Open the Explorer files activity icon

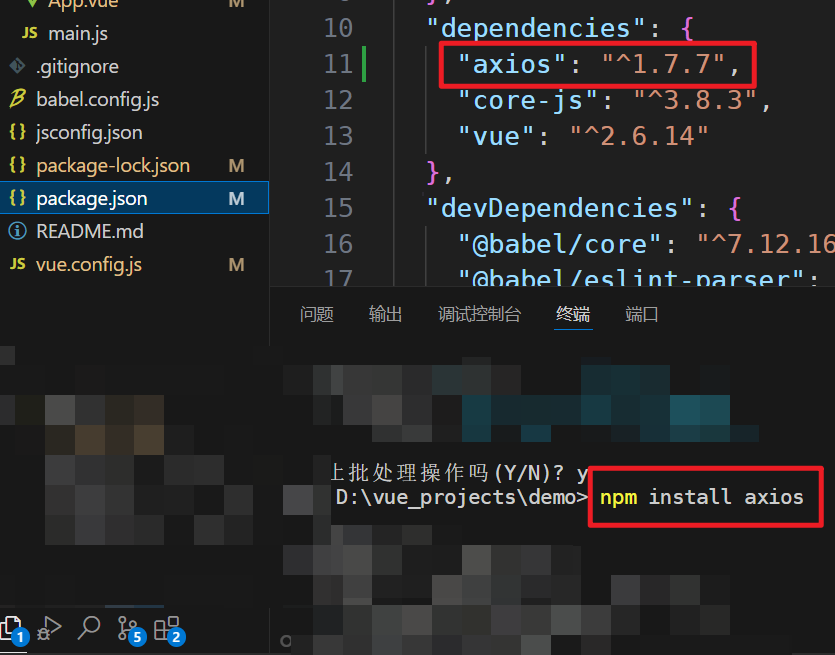tap(14, 630)
